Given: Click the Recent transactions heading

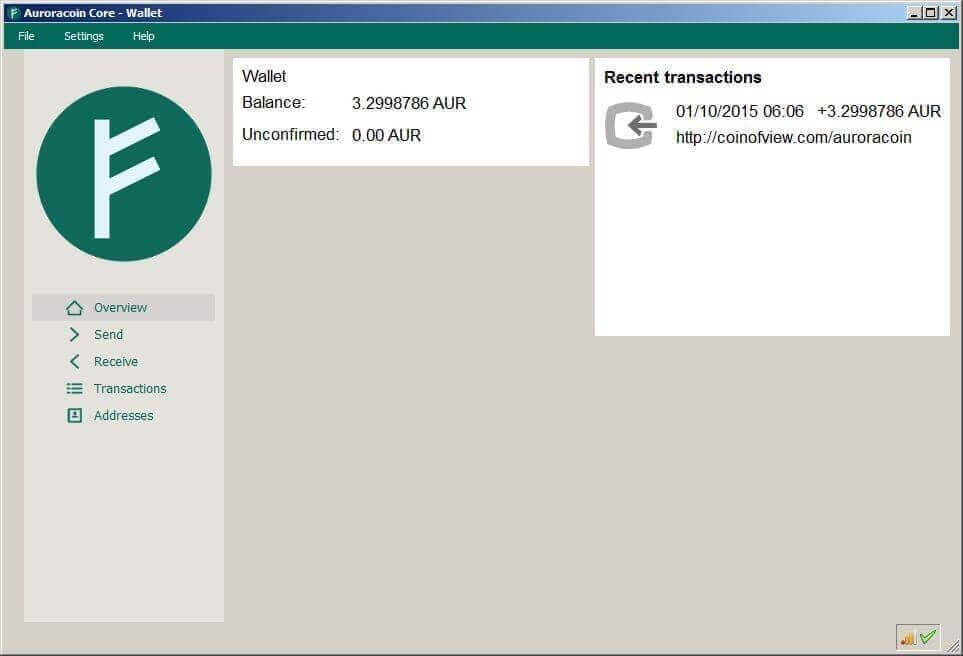Looking at the screenshot, I should [x=682, y=77].
